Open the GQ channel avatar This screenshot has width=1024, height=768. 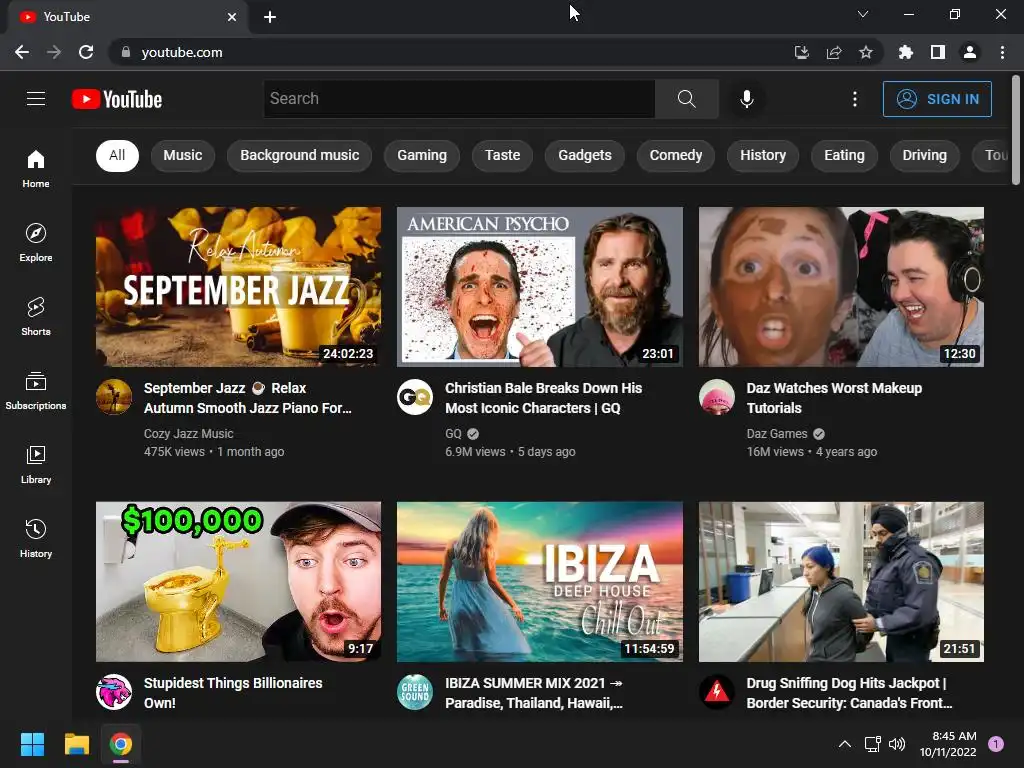pyautogui.click(x=415, y=397)
